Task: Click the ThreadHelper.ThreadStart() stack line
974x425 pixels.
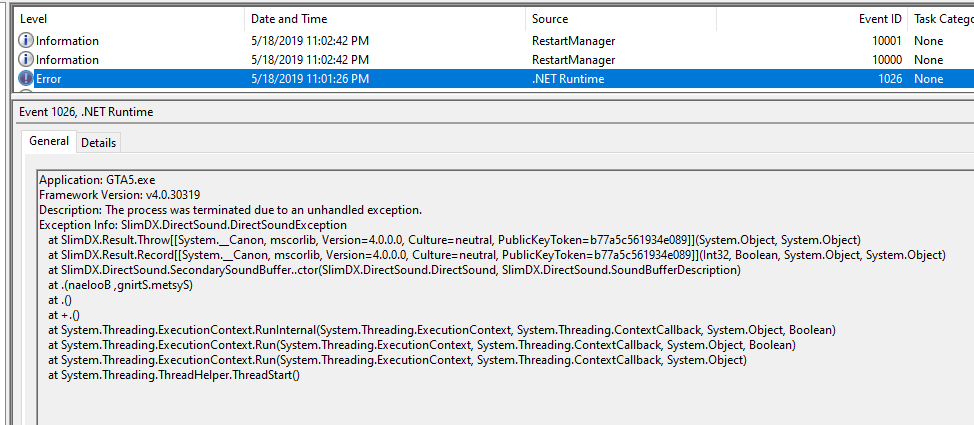Action: coord(174,375)
